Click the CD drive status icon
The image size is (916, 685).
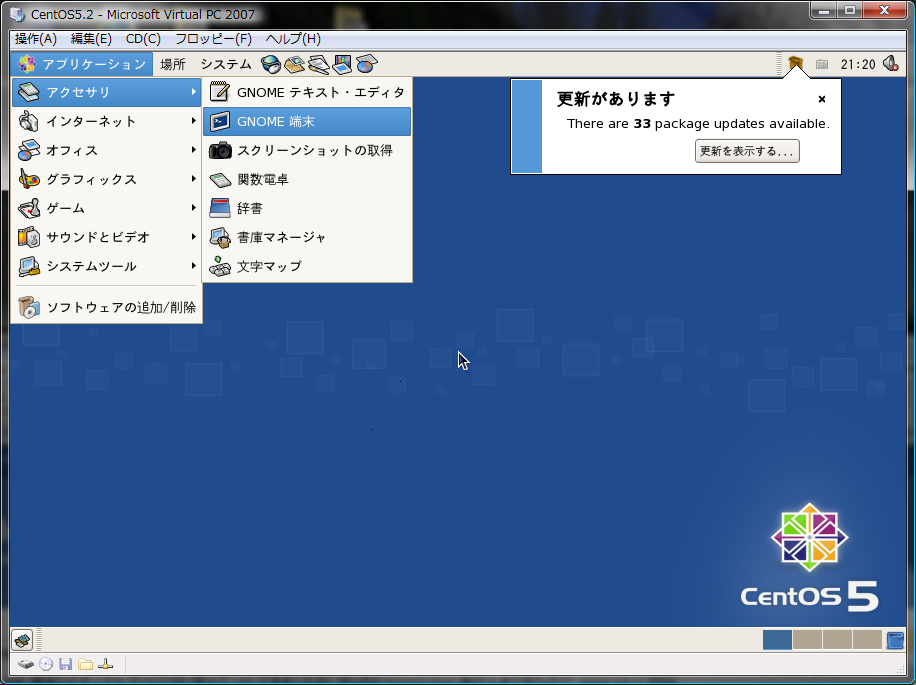click(x=46, y=665)
